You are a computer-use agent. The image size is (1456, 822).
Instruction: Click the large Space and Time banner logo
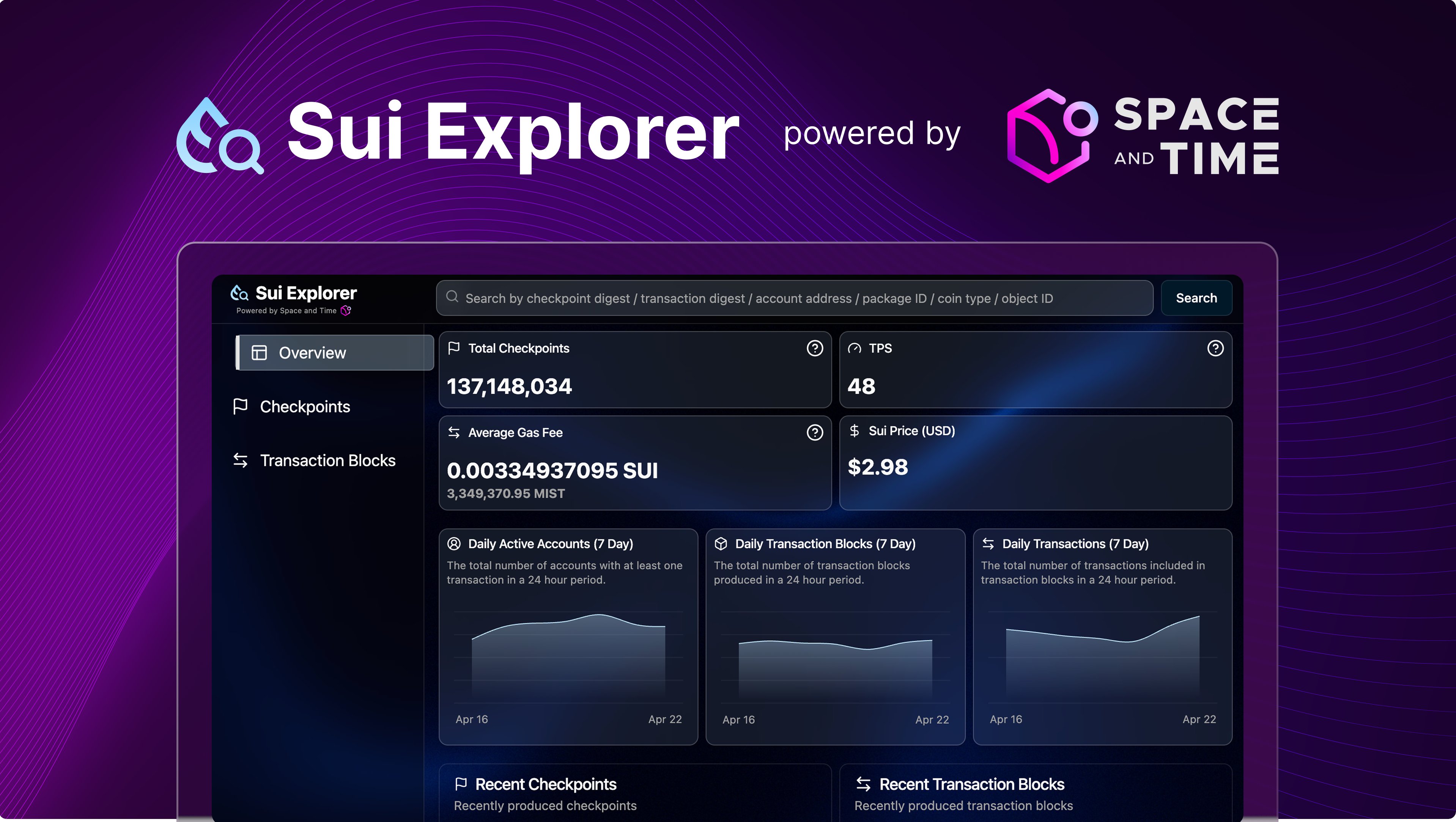(x=1142, y=135)
